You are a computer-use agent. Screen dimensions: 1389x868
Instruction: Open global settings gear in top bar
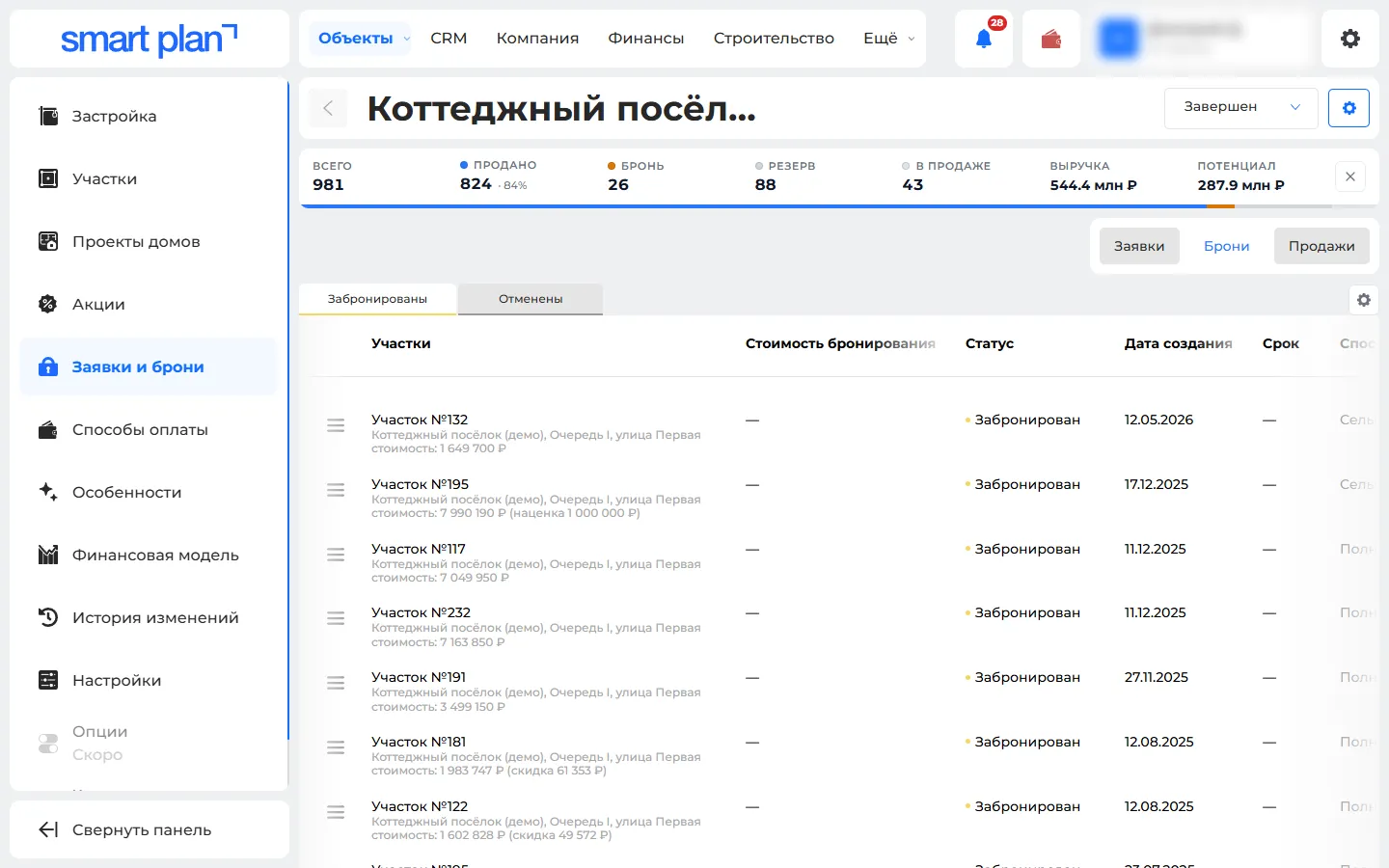point(1350,39)
